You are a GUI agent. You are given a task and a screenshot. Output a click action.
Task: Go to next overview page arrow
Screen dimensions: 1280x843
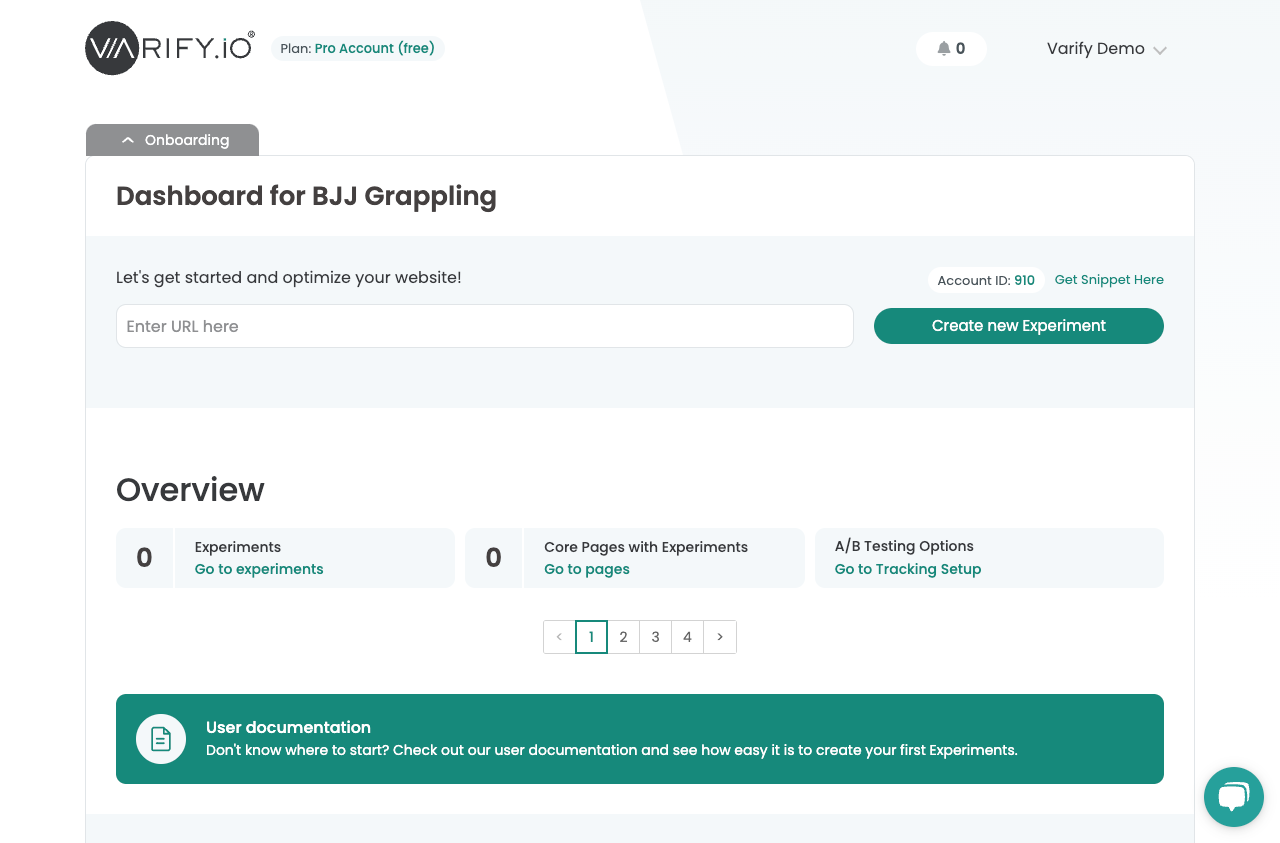point(720,637)
